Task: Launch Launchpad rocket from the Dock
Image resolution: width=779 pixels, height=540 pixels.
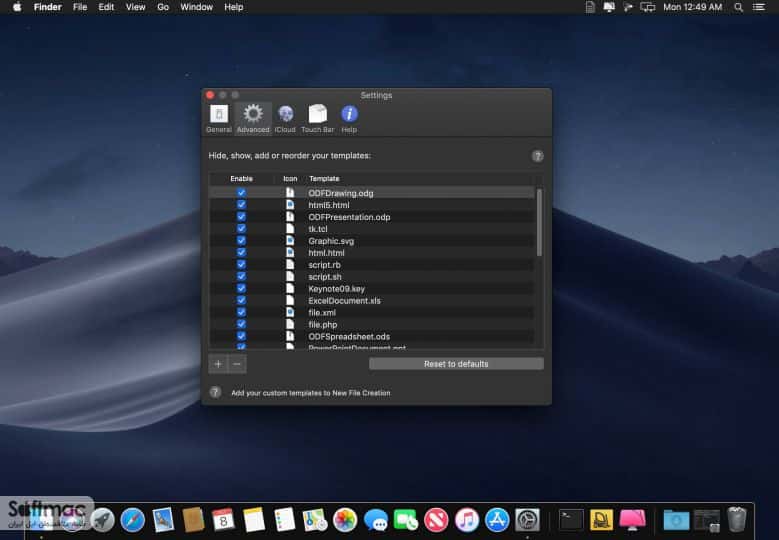Action: tap(102, 520)
